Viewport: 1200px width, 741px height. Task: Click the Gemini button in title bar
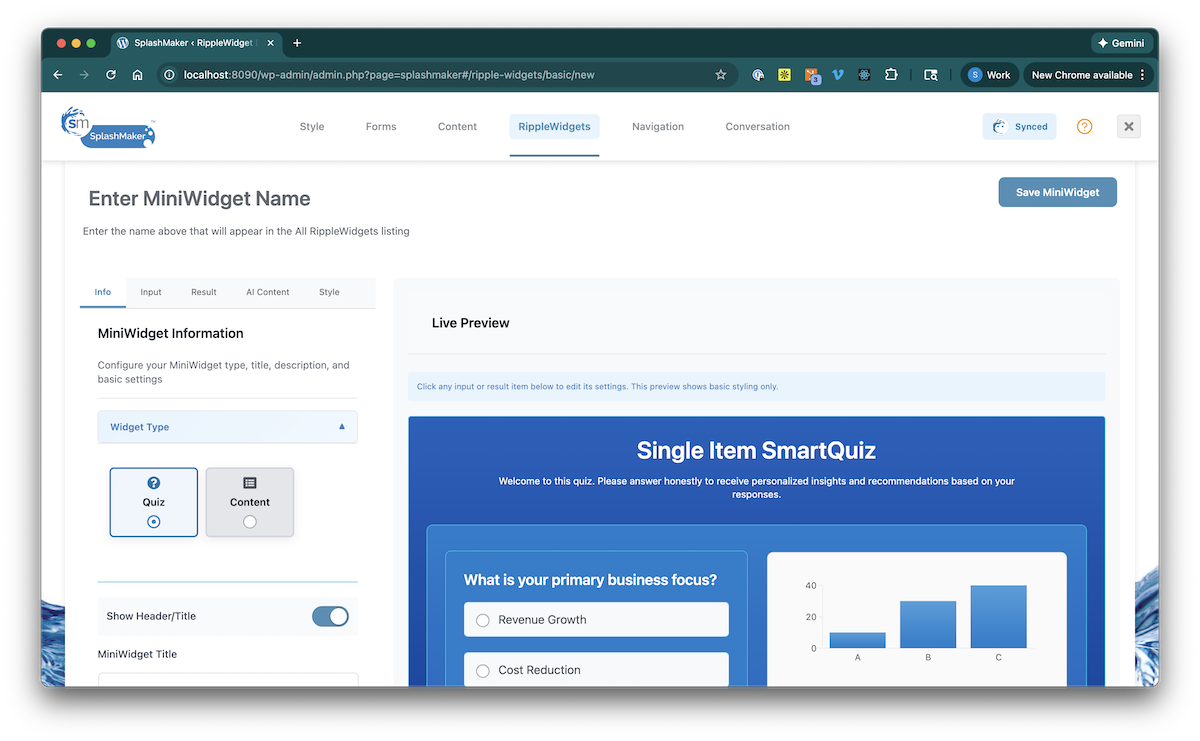coord(1122,43)
